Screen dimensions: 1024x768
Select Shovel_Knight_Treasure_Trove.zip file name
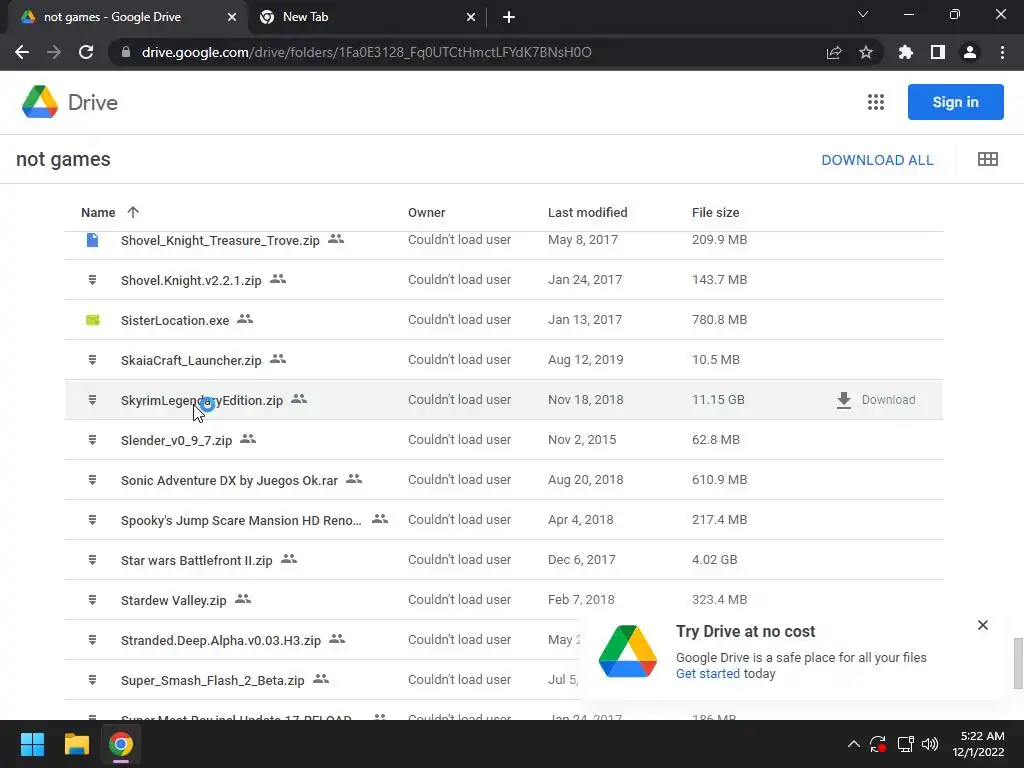220,240
